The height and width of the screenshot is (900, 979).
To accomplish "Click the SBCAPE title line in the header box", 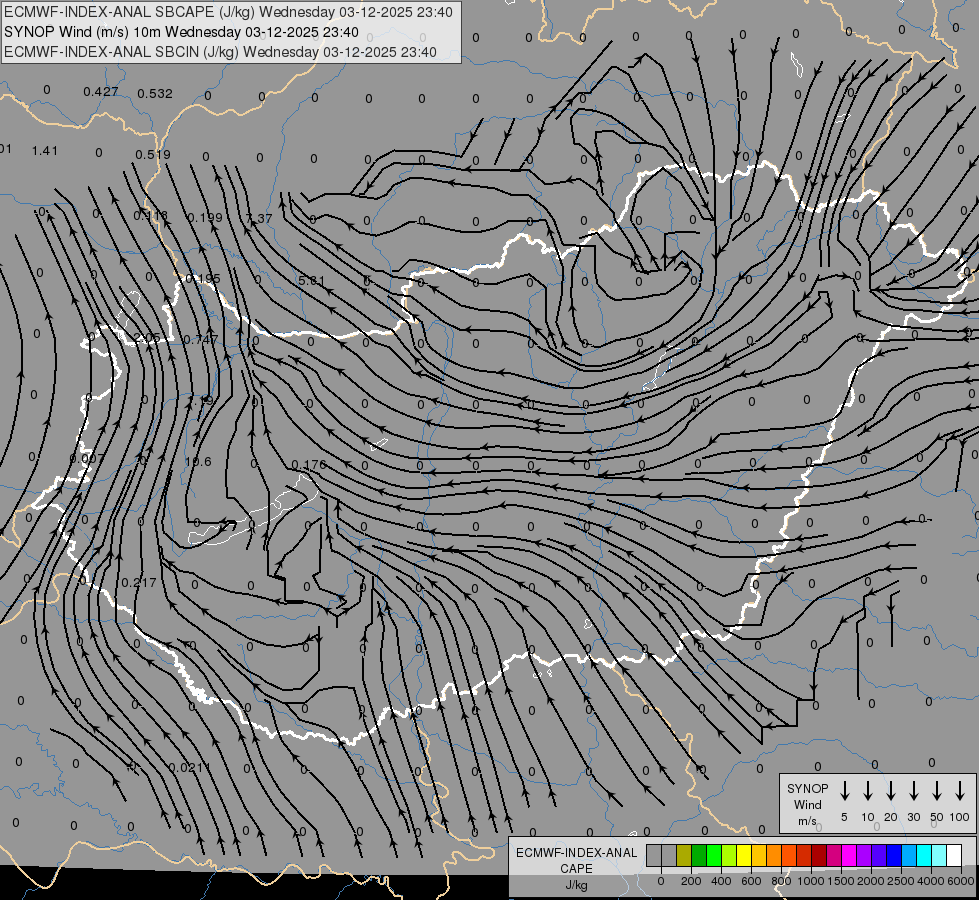I will tap(228, 12).
